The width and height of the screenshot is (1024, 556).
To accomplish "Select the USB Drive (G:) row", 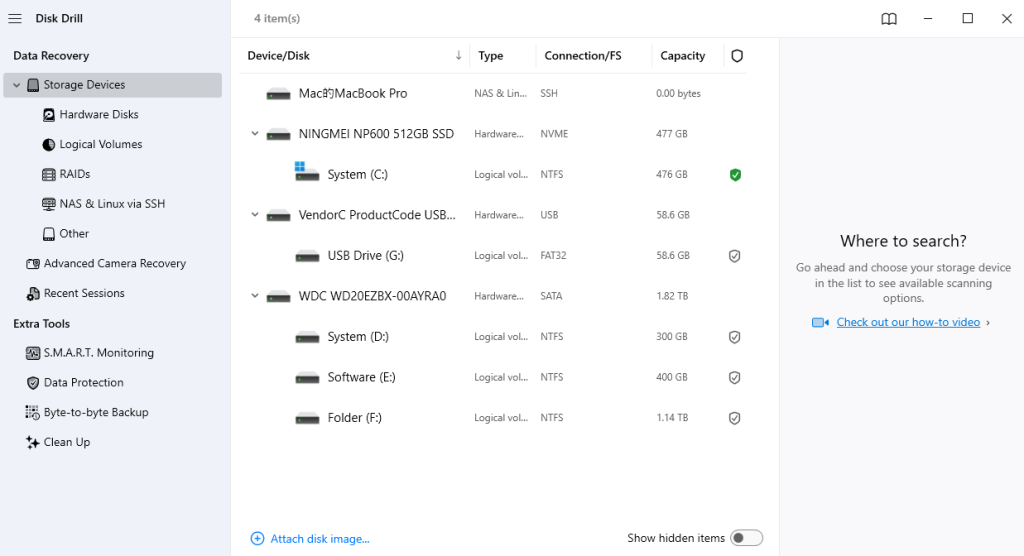I will [x=493, y=255].
